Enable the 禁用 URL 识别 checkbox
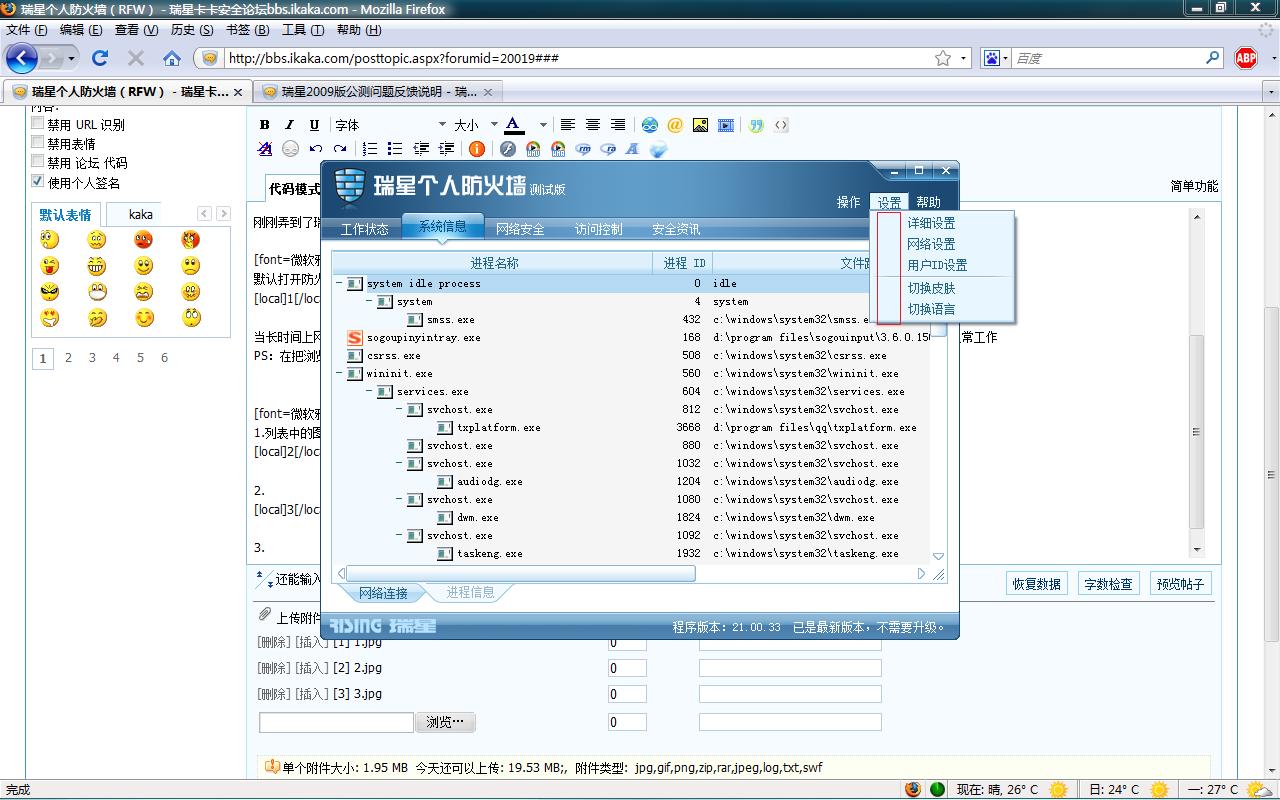This screenshot has height=800, width=1280. (38, 124)
